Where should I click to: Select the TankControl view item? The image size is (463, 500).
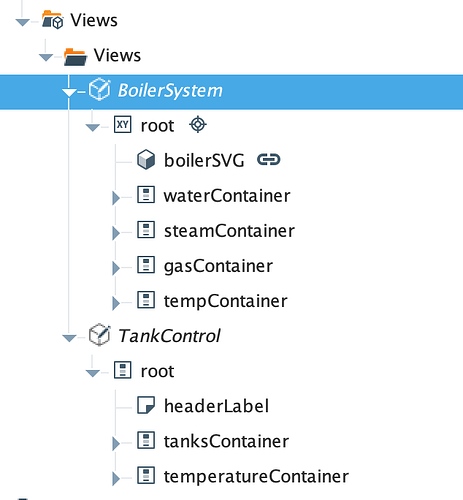click(169, 335)
